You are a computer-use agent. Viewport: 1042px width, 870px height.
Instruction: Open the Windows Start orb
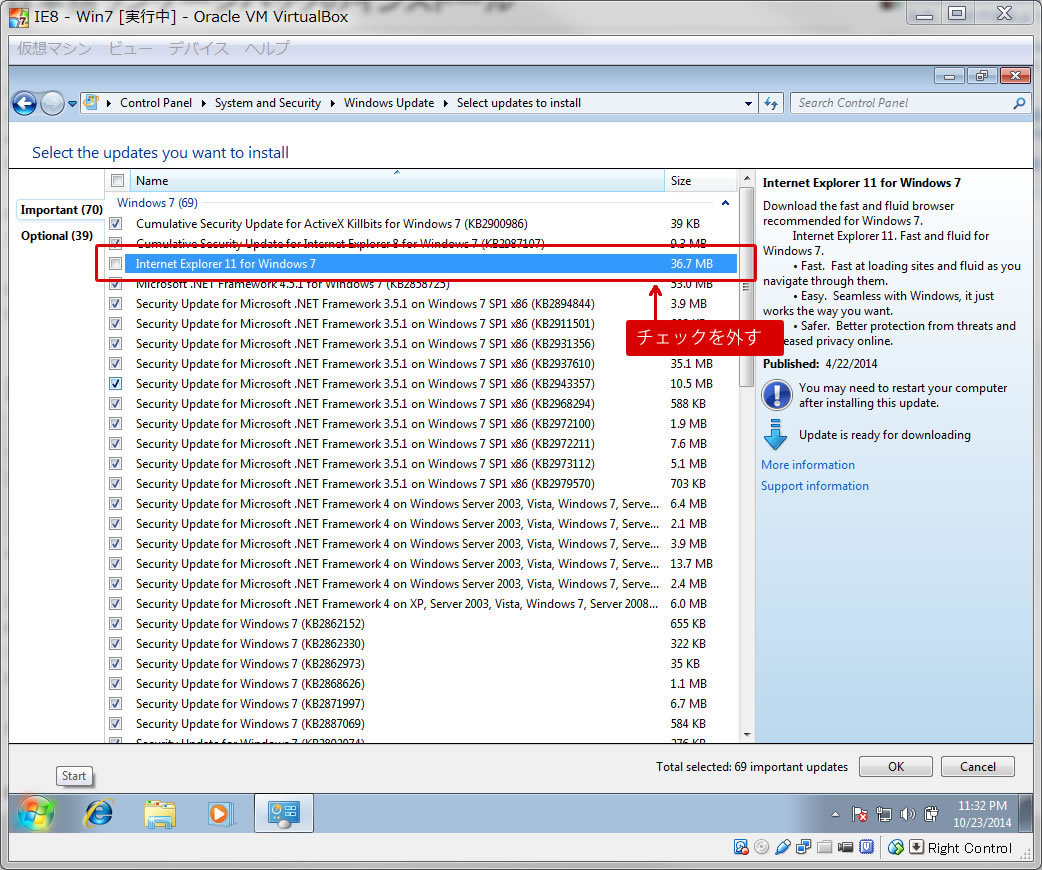point(35,813)
